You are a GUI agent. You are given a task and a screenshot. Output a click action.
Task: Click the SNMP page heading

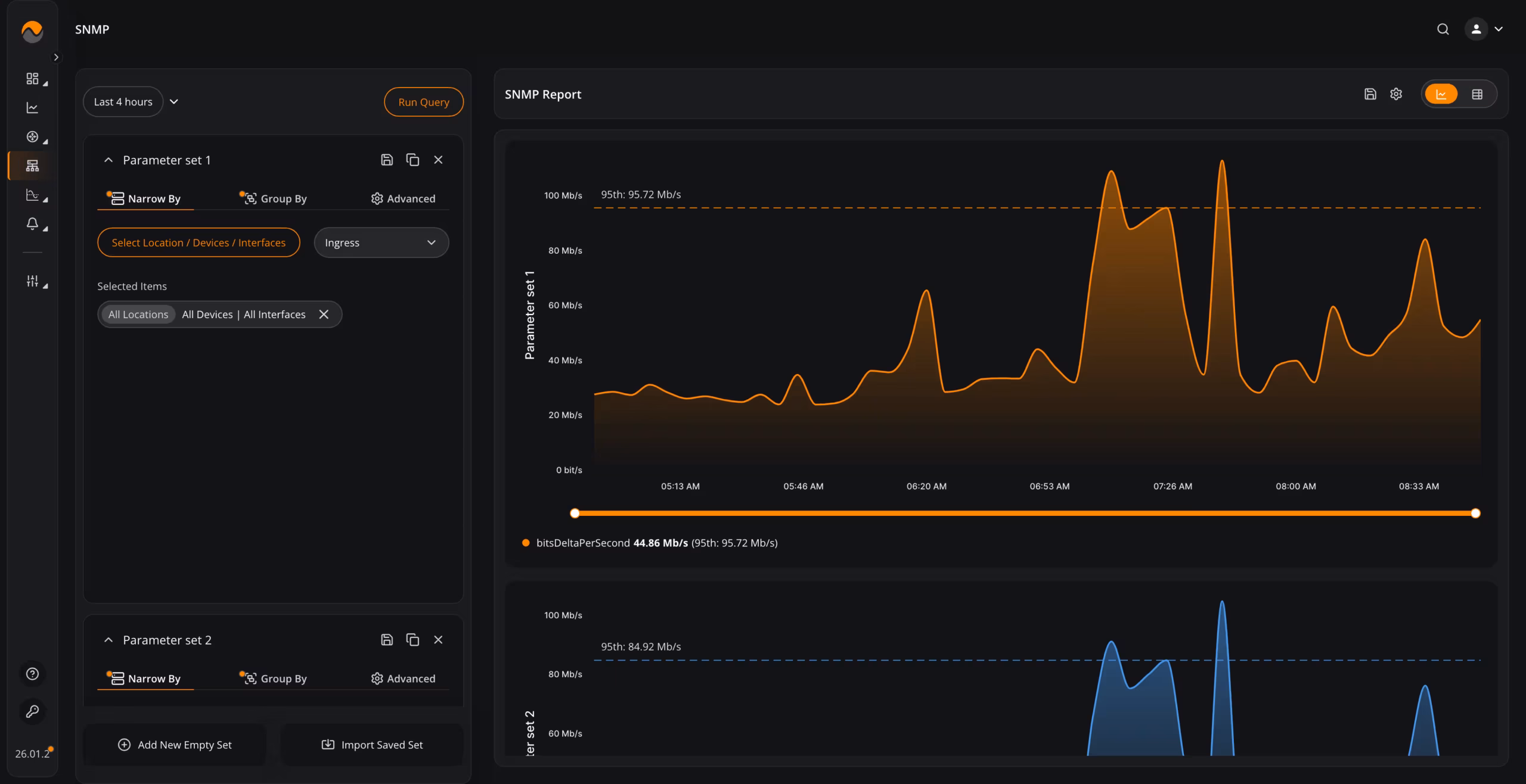92,29
